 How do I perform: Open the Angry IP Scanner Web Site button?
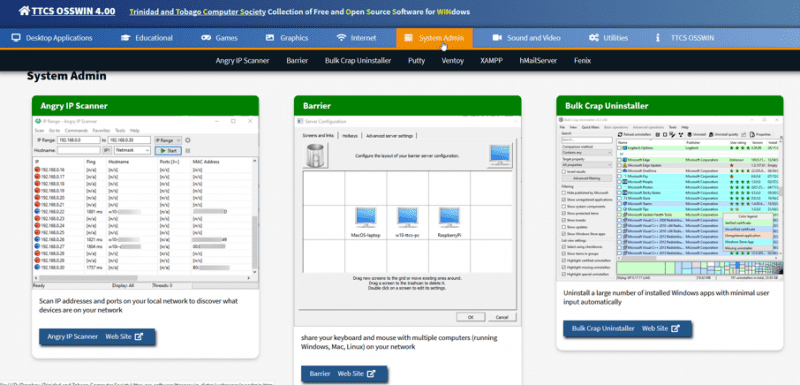(x=97, y=337)
